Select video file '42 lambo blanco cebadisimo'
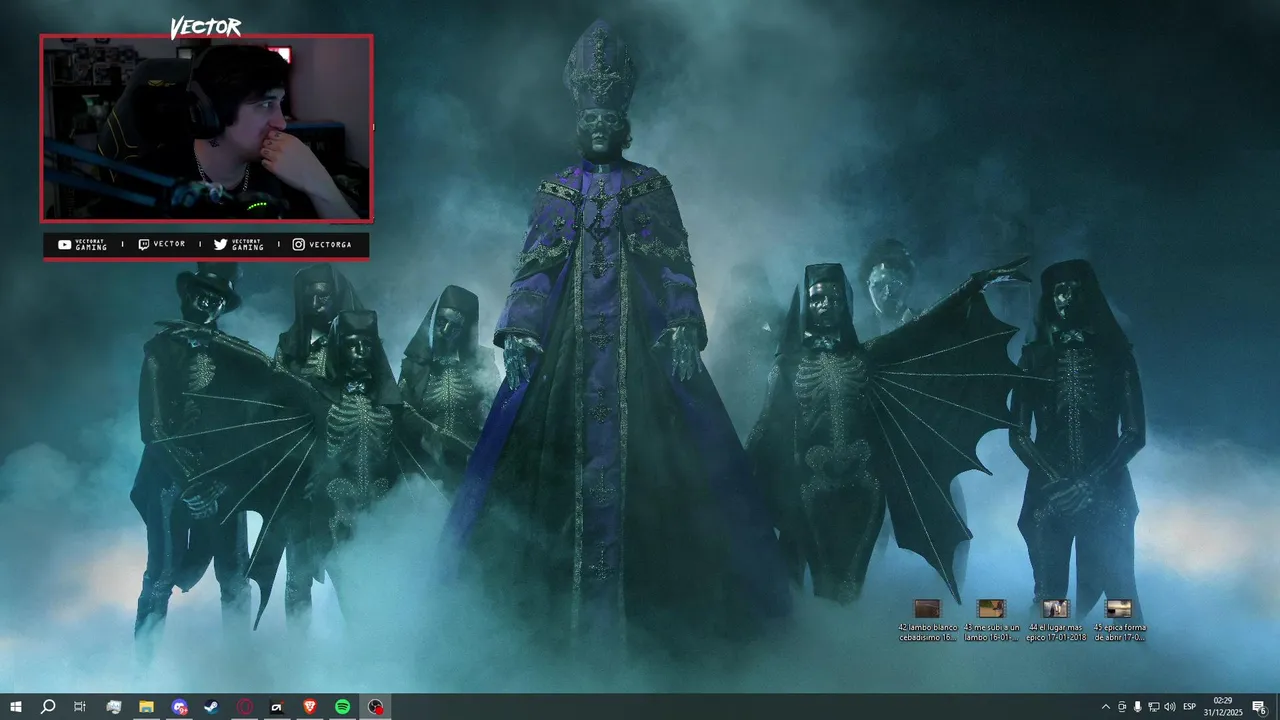This screenshot has height=720, width=1280. (928, 620)
